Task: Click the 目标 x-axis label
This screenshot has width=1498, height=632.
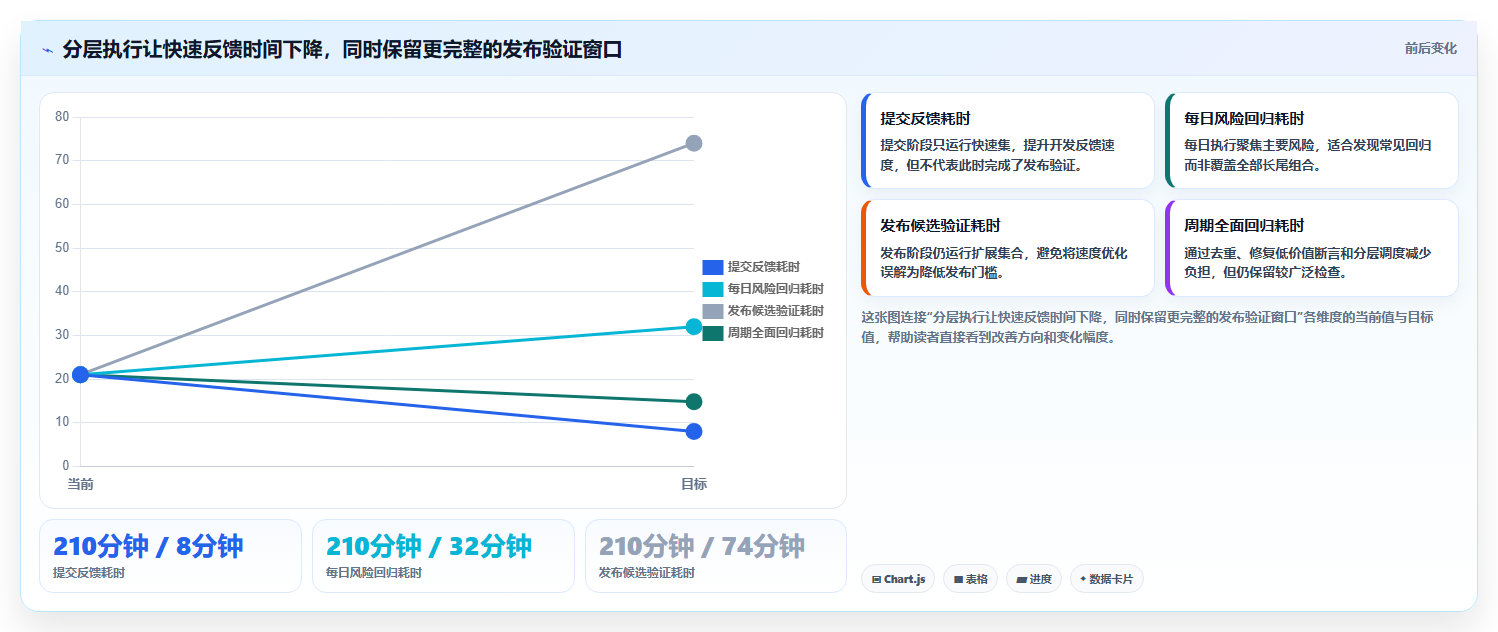Action: [694, 484]
